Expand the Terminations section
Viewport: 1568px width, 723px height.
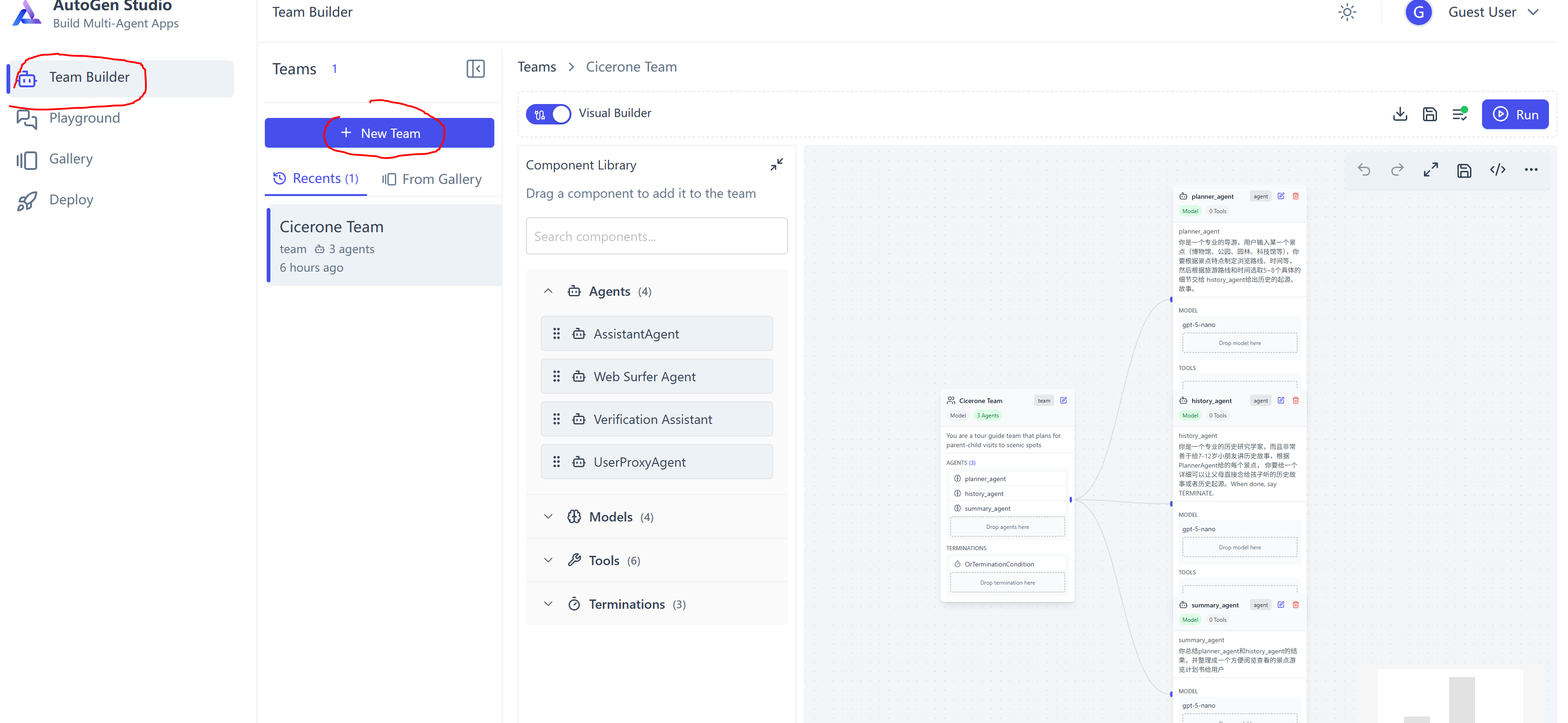pyautogui.click(x=548, y=604)
